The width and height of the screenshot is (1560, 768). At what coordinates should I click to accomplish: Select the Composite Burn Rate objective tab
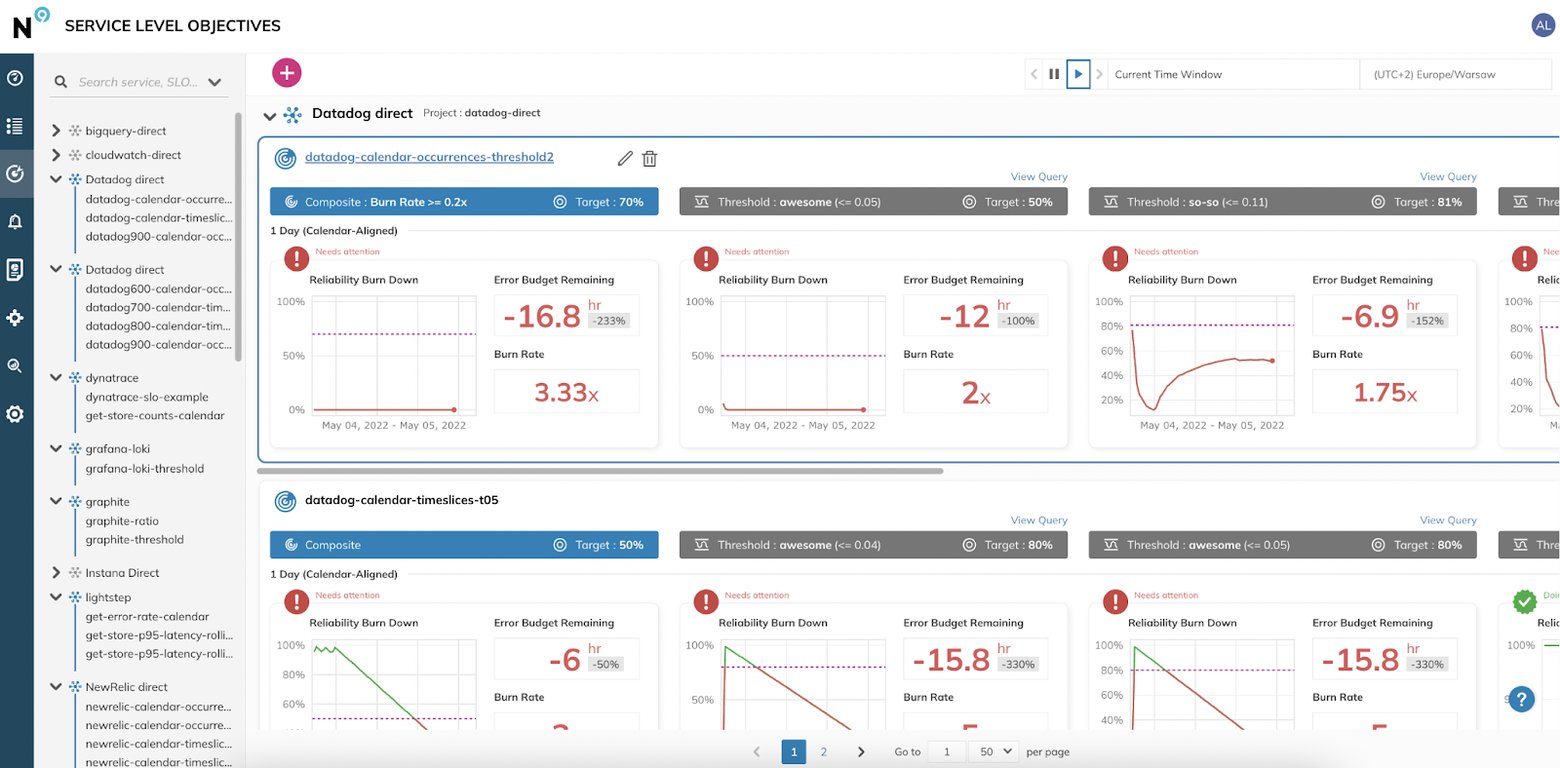point(464,202)
